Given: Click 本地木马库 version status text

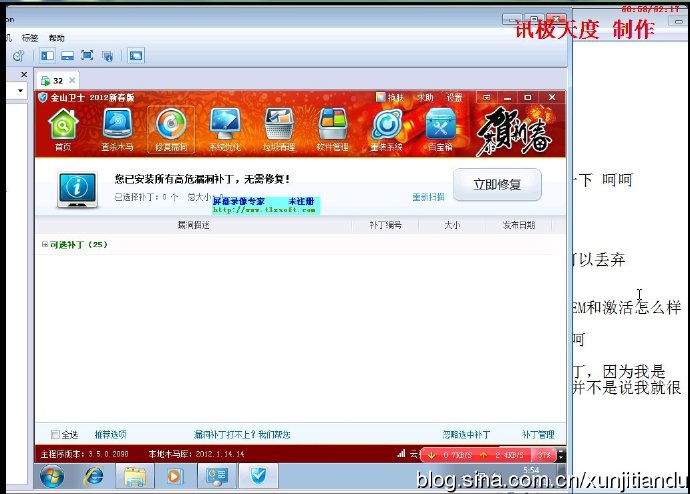Looking at the screenshot, I should click(196, 454).
